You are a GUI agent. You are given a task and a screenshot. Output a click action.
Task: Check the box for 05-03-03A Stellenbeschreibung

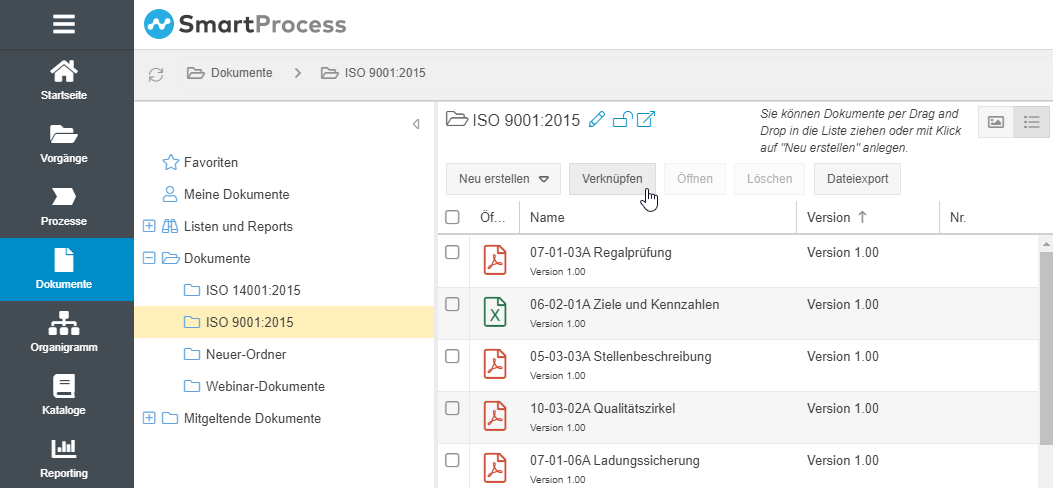pos(452,357)
